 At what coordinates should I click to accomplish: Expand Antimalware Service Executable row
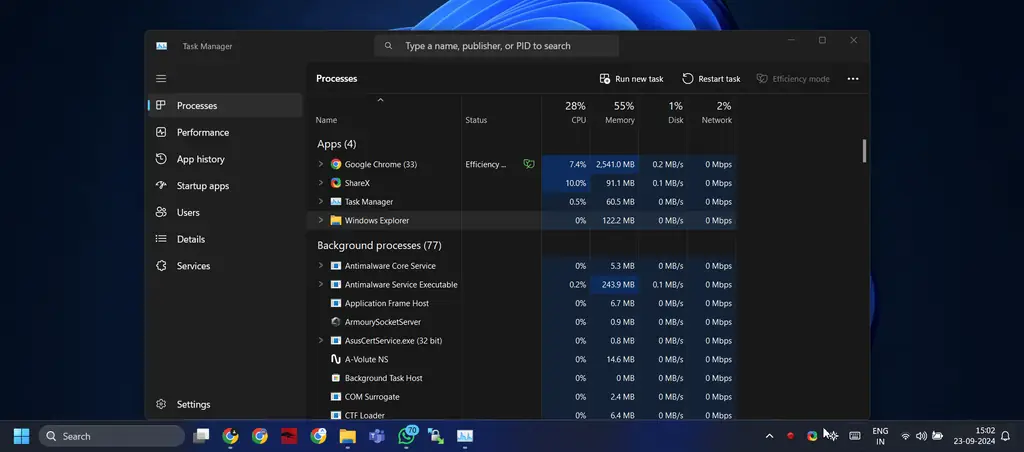[321, 285]
